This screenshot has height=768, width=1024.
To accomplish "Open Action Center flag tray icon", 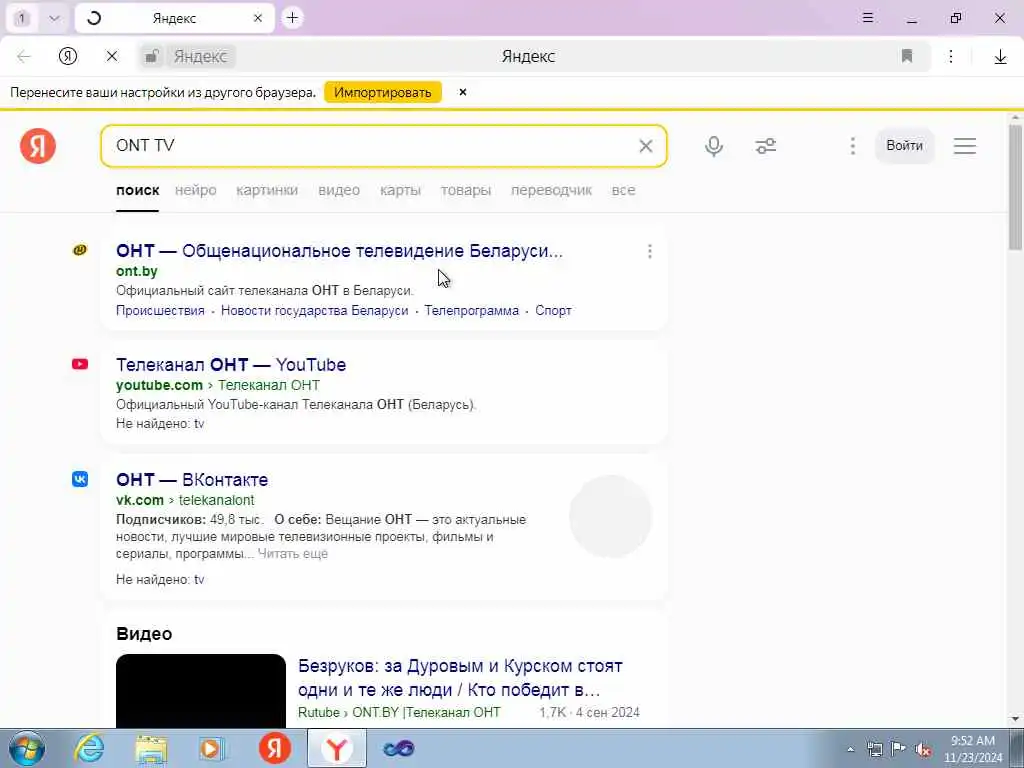I will click(x=899, y=748).
